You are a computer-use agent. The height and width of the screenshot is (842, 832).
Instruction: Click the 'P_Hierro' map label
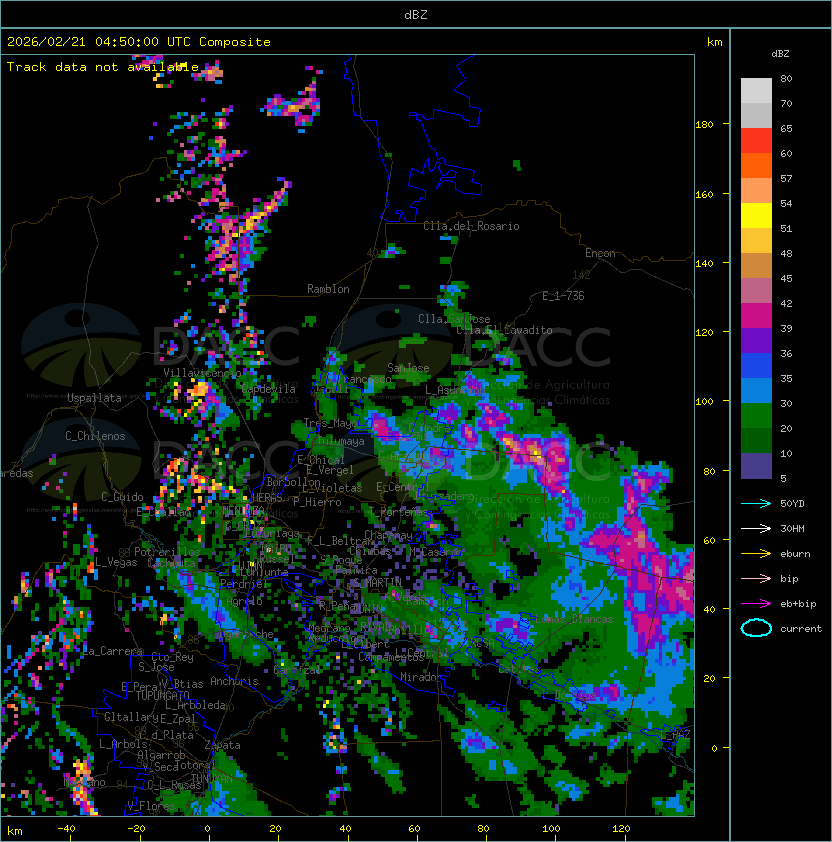317,502
